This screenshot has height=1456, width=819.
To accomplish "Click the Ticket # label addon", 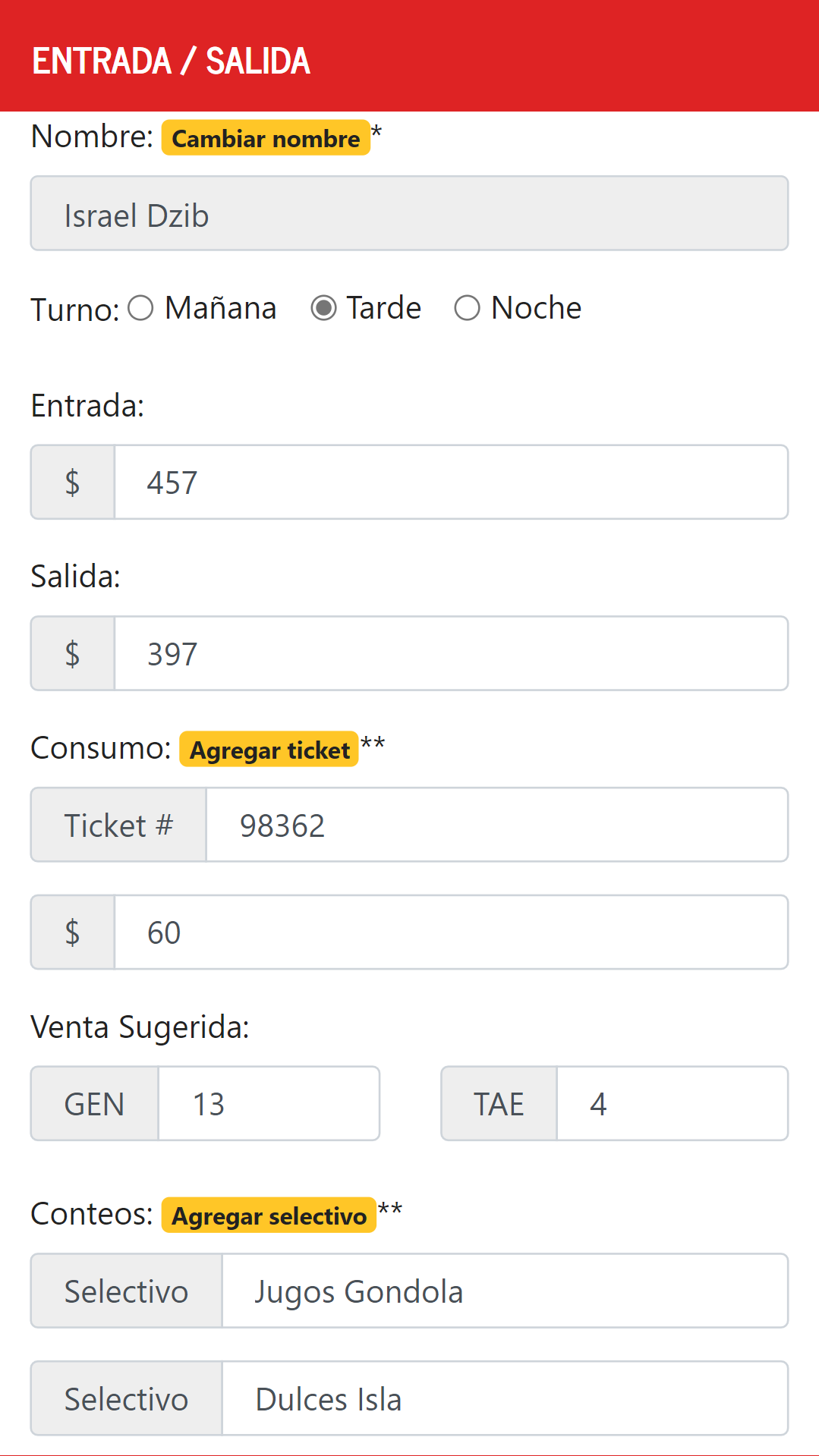I will tap(118, 825).
